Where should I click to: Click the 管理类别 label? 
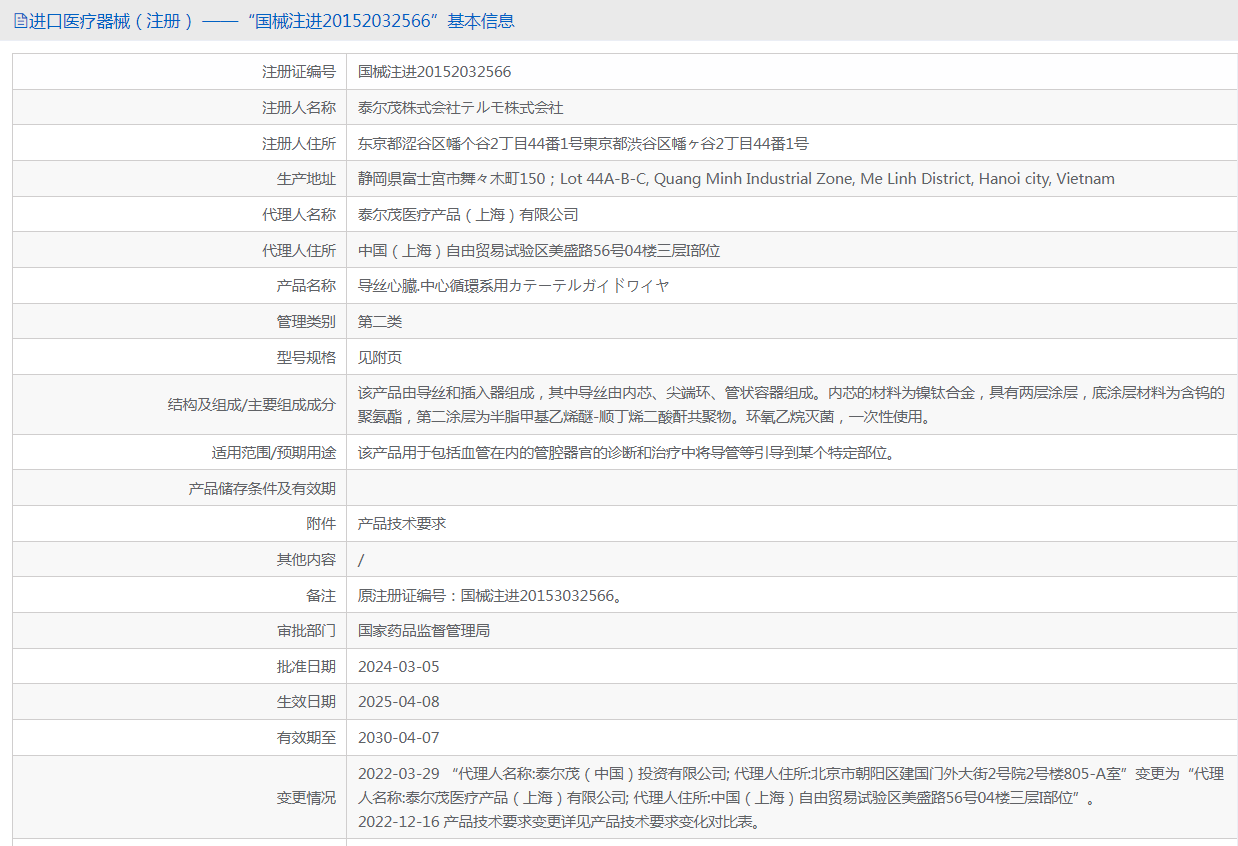[x=306, y=322]
